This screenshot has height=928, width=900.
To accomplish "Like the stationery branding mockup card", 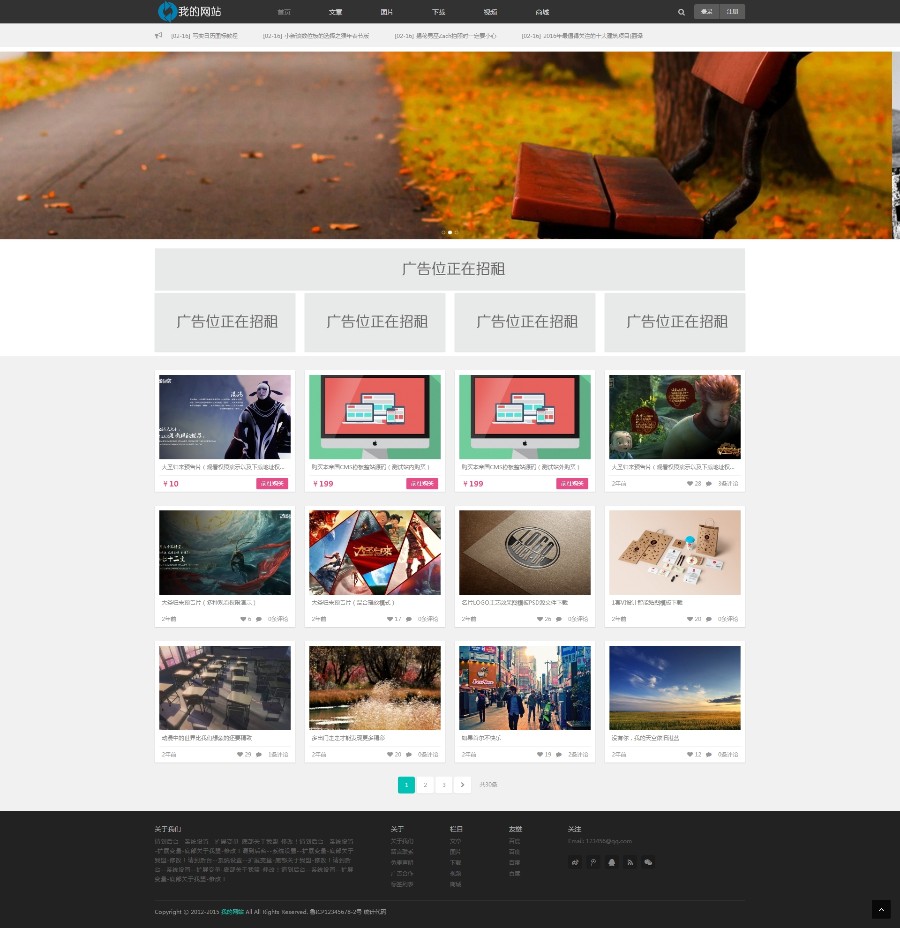I will (x=690, y=619).
